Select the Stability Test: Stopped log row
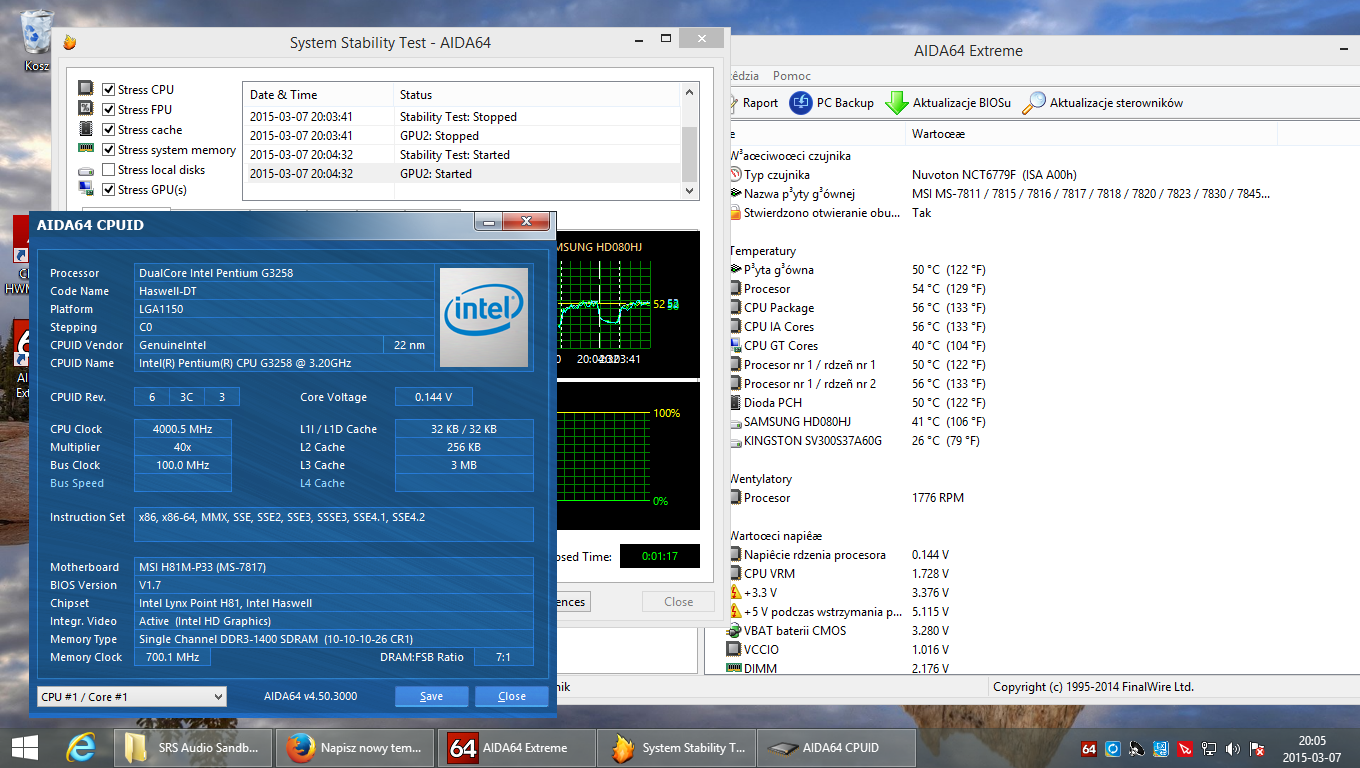The height and width of the screenshot is (768, 1360). tap(462, 117)
